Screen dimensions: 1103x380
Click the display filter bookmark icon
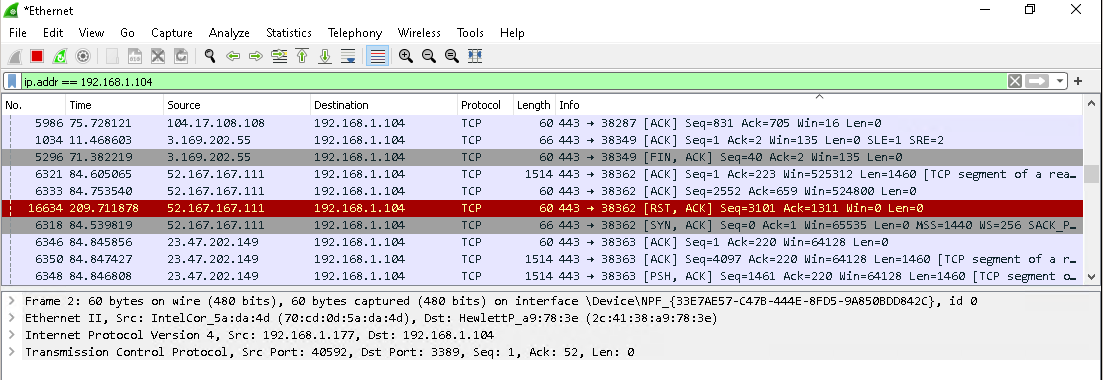(x=13, y=82)
